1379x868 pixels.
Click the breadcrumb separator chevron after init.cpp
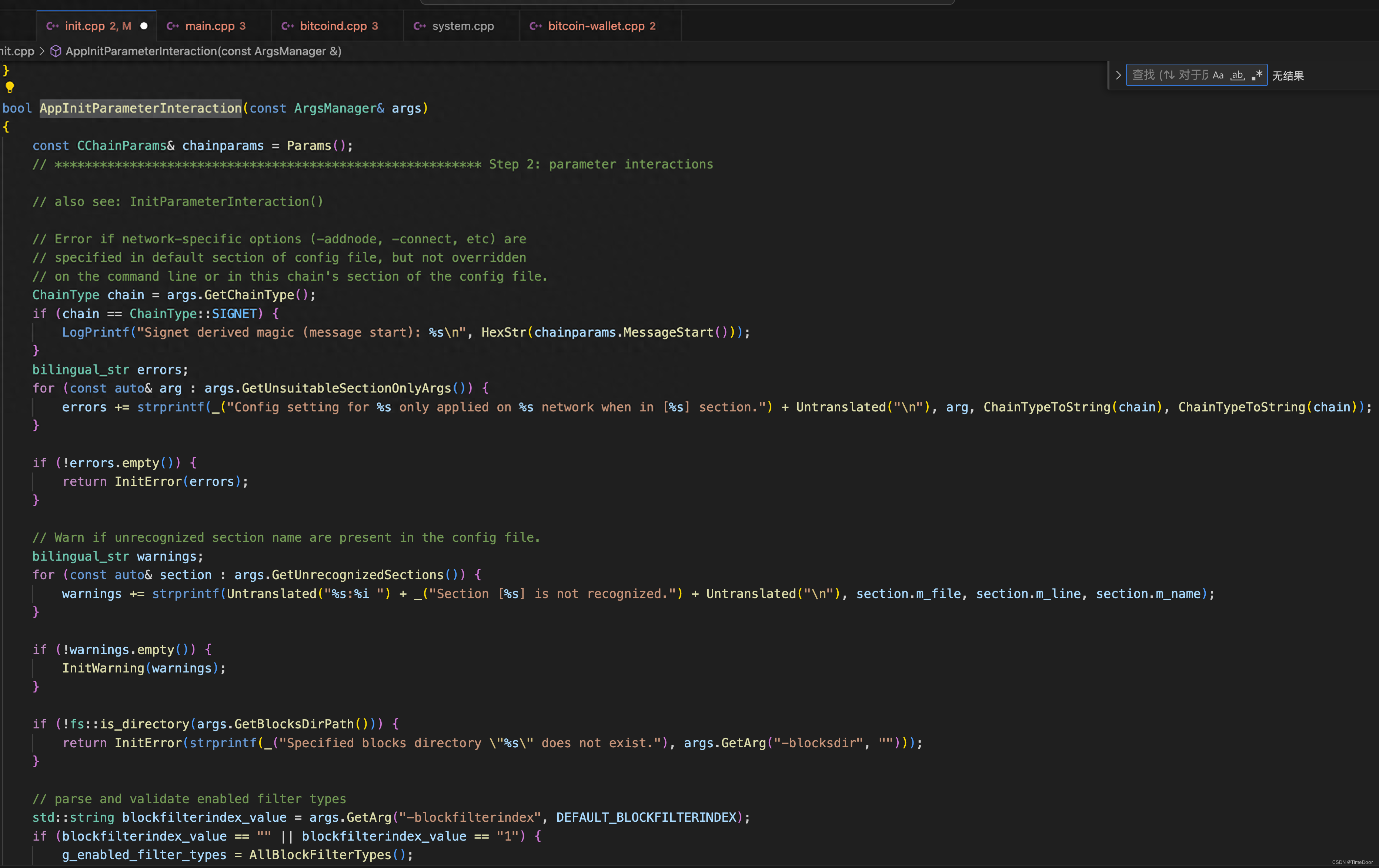click(x=42, y=51)
